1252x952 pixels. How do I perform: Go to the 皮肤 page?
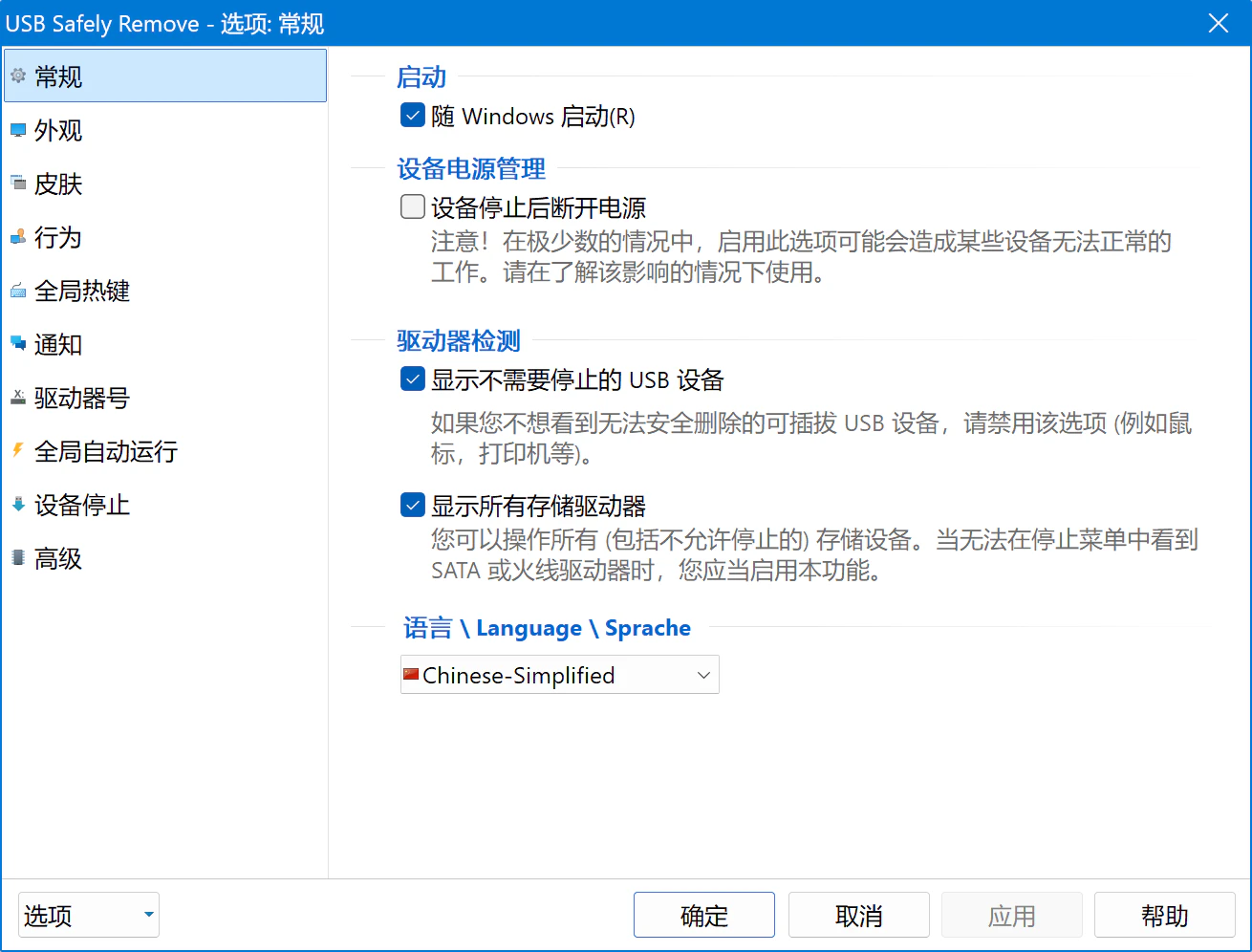165,184
